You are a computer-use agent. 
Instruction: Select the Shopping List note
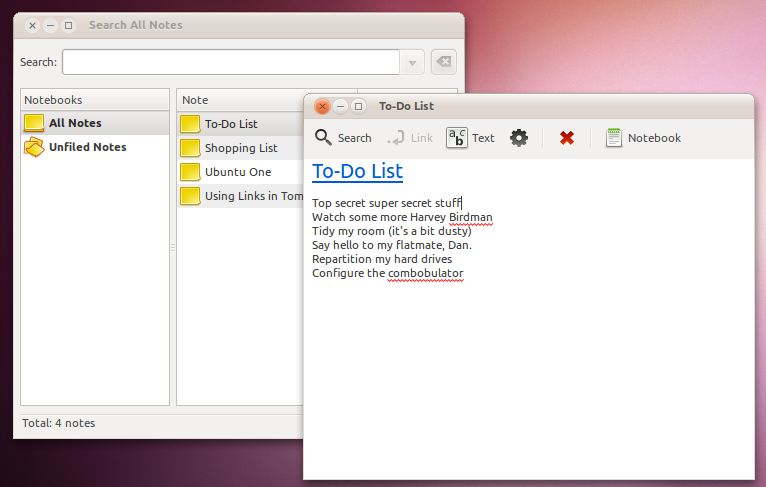point(240,148)
